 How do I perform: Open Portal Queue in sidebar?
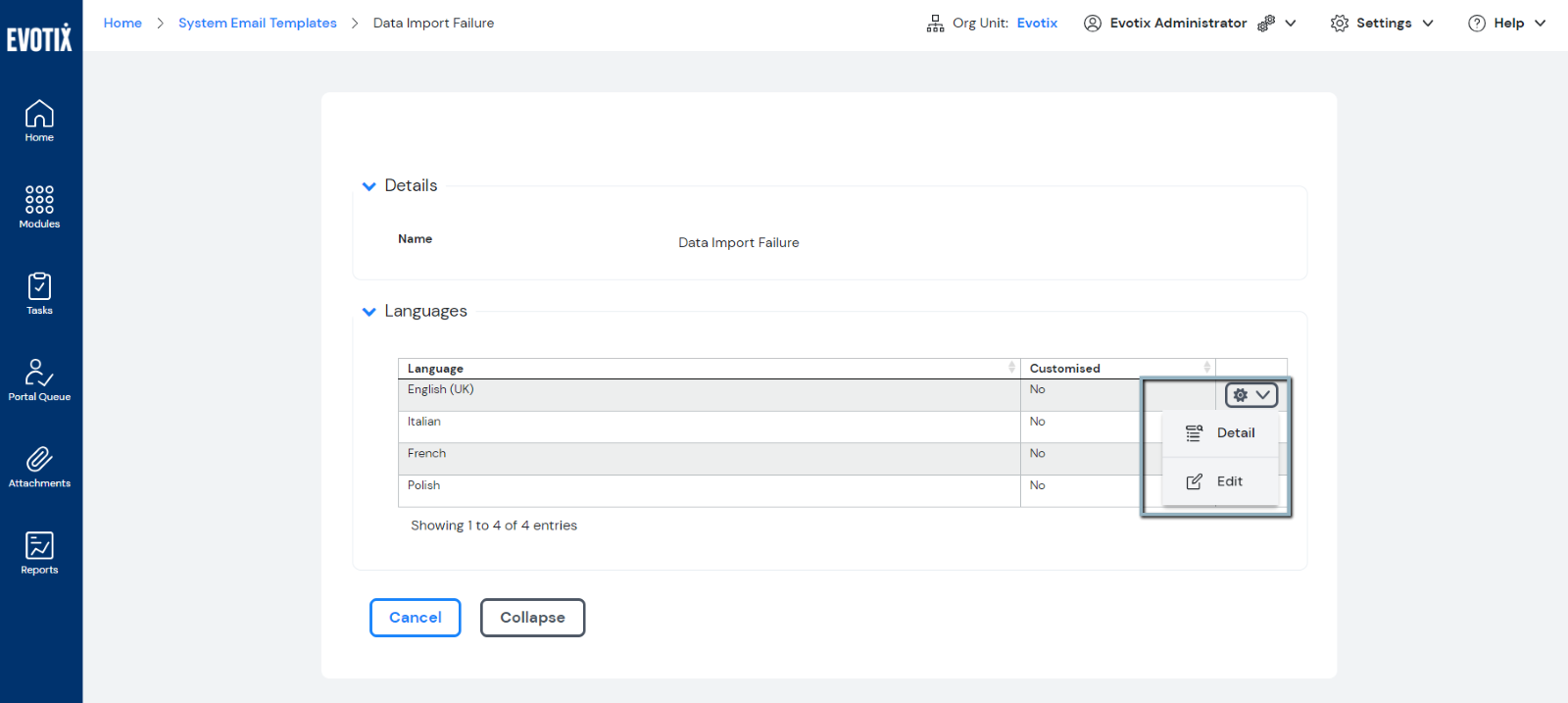click(39, 379)
